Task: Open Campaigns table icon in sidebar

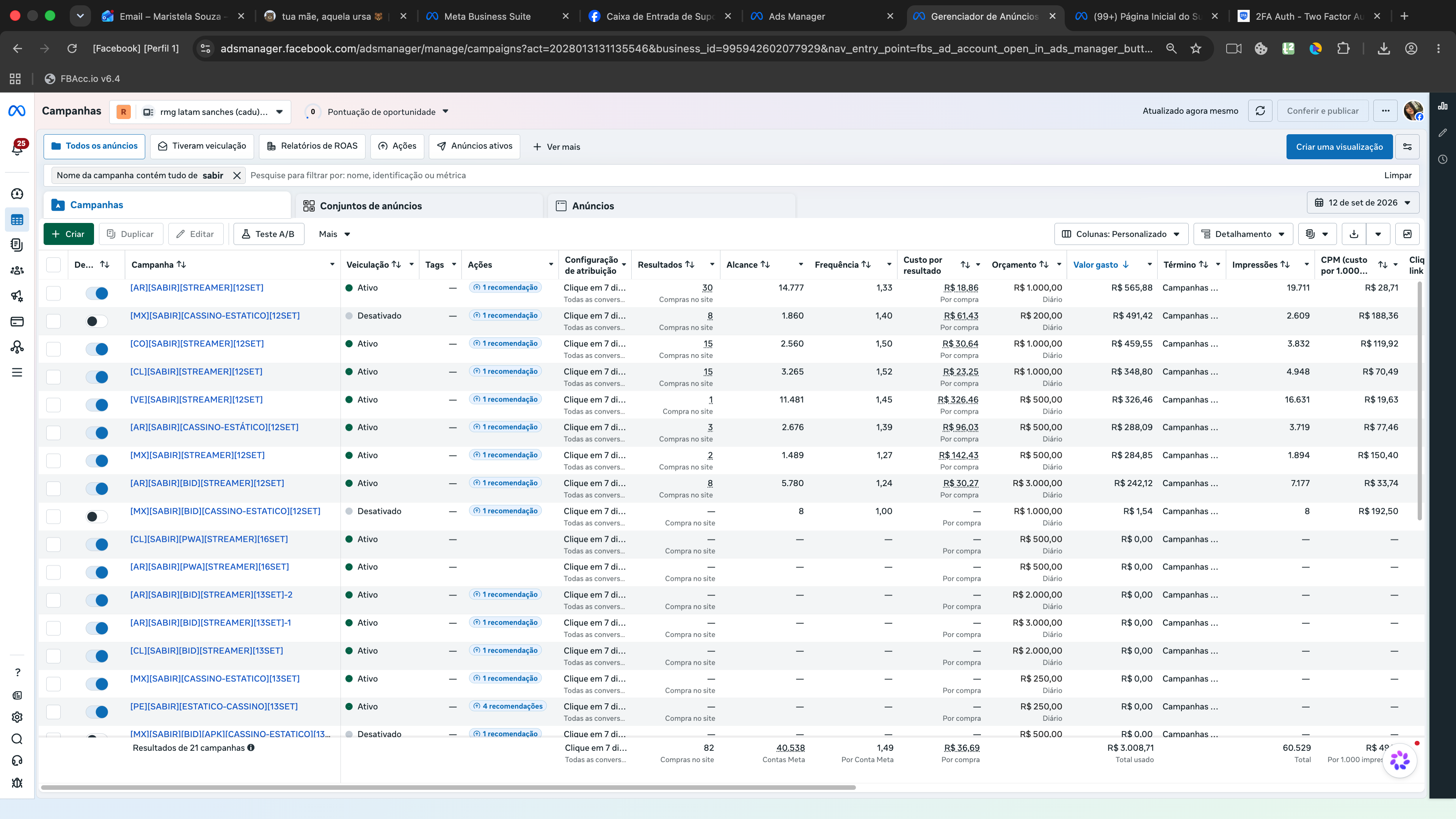Action: (17, 220)
